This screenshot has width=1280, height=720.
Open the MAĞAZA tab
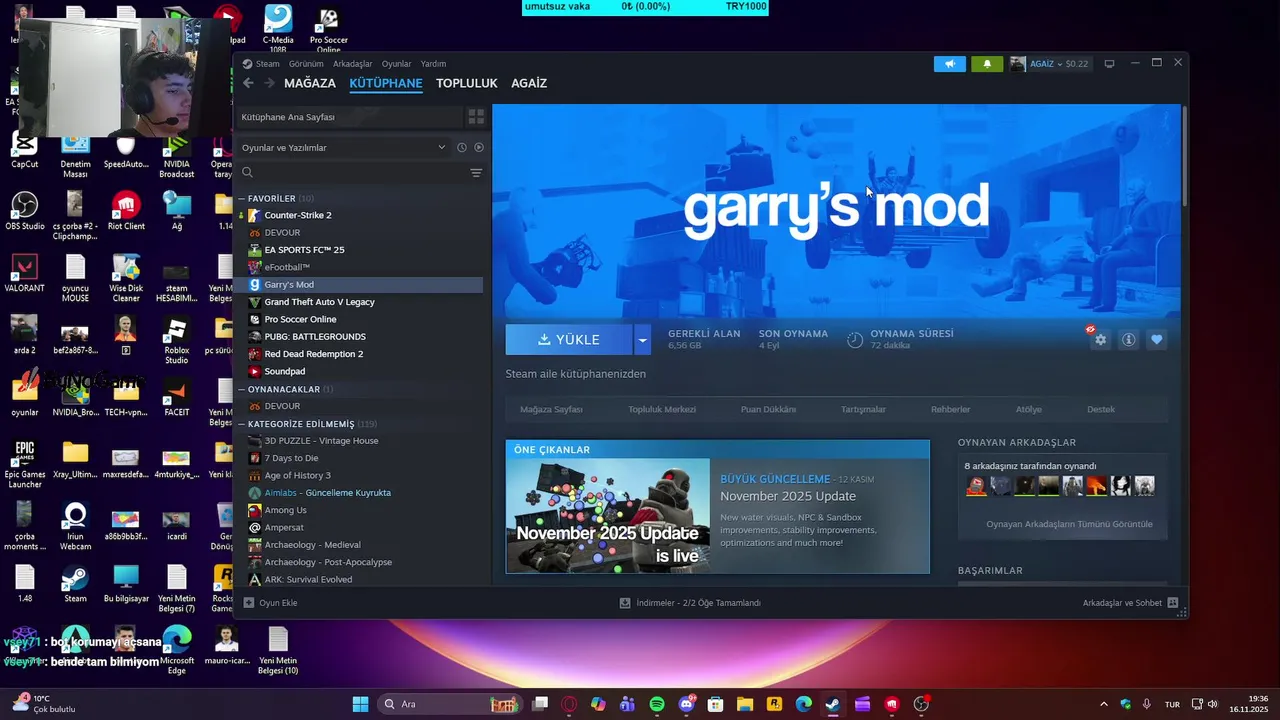point(310,83)
